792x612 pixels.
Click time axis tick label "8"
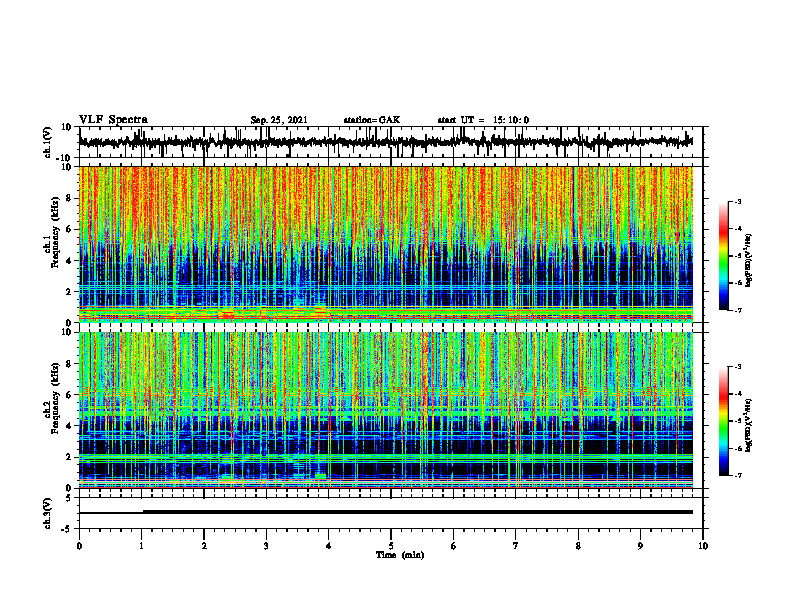pyautogui.click(x=578, y=546)
